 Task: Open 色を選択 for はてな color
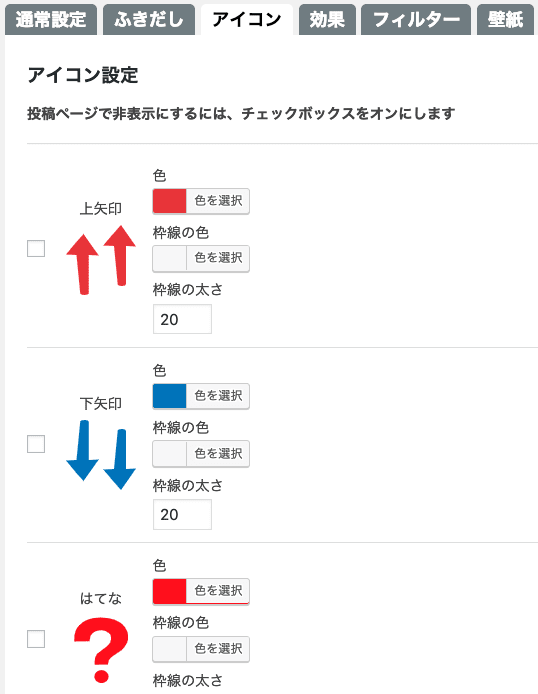(x=218, y=591)
